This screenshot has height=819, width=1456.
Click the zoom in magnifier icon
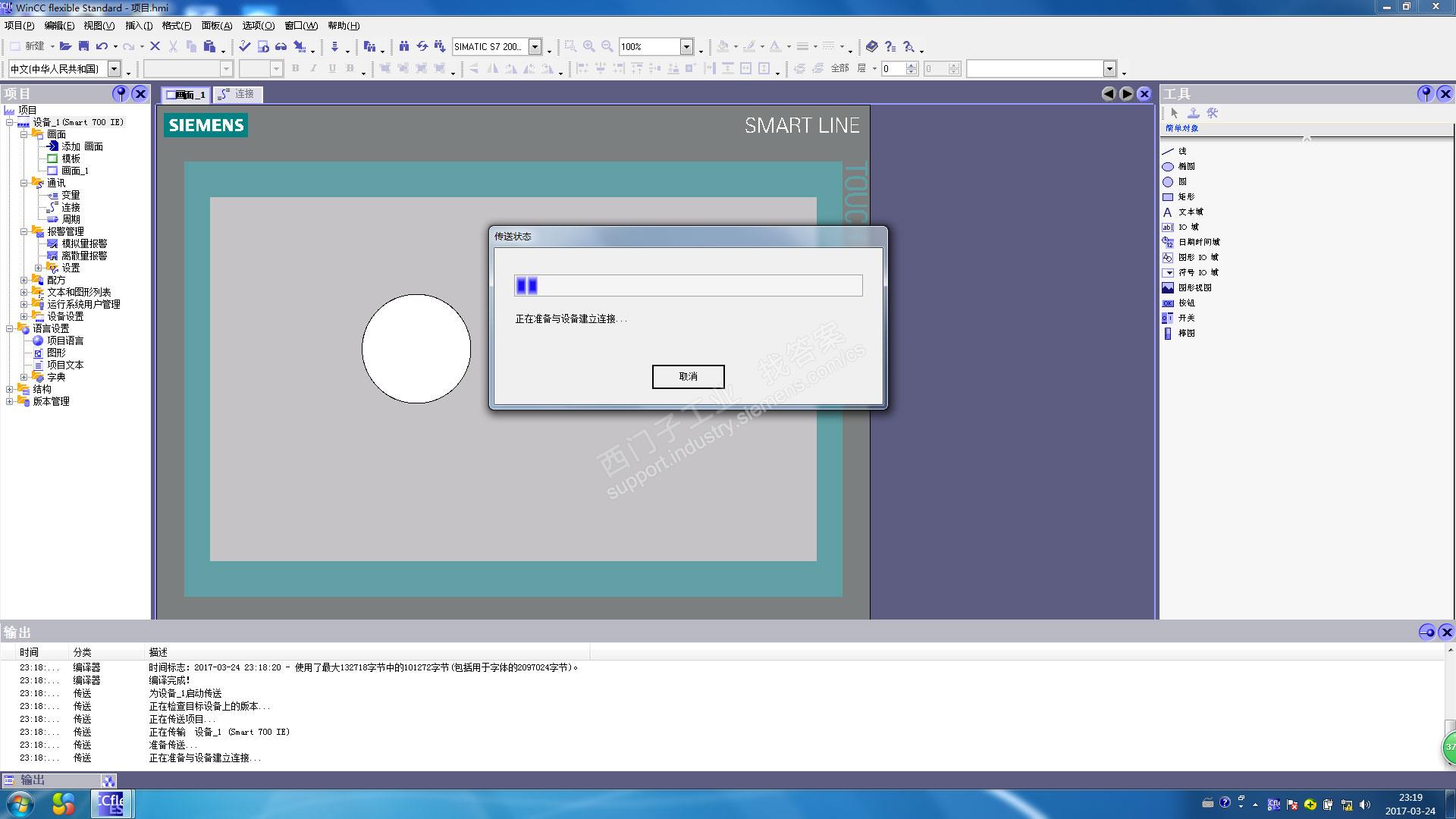(589, 46)
